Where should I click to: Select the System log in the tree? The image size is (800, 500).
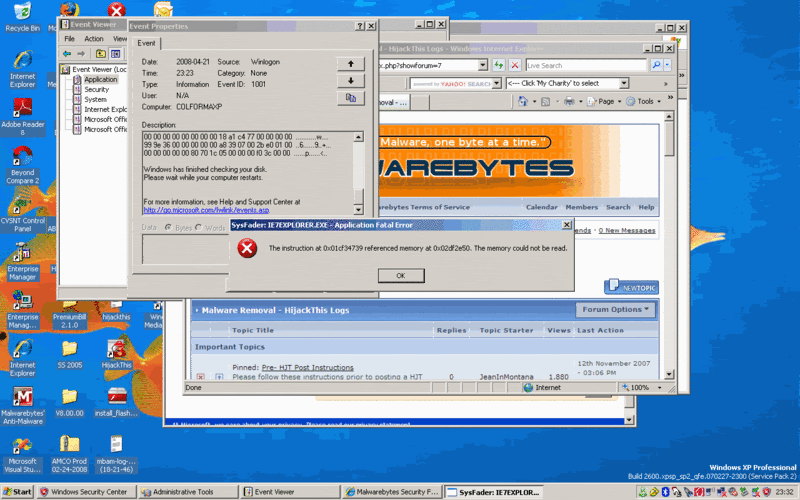pyautogui.click(x=95, y=99)
